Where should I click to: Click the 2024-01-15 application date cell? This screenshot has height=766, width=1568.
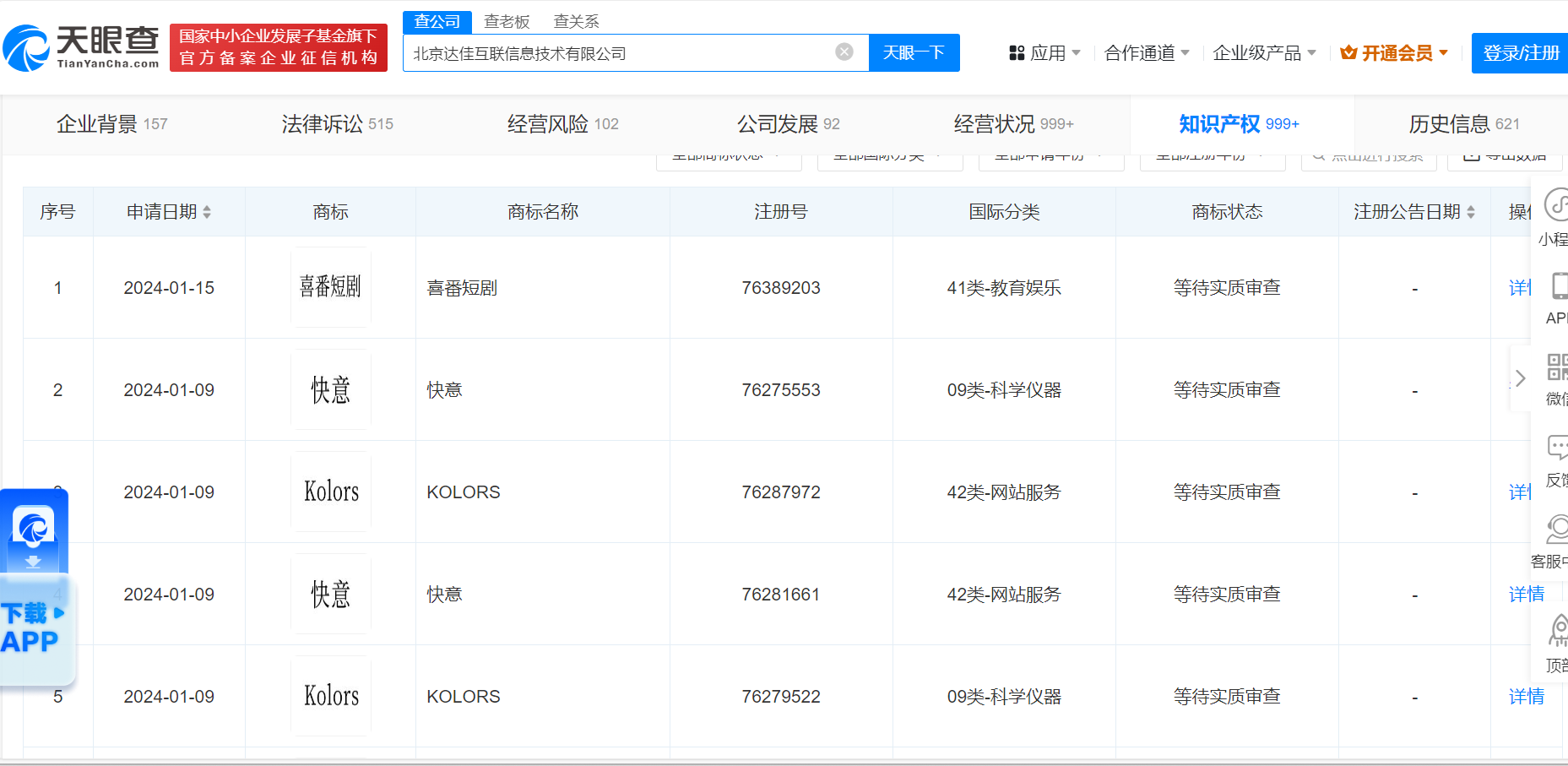coord(169,288)
